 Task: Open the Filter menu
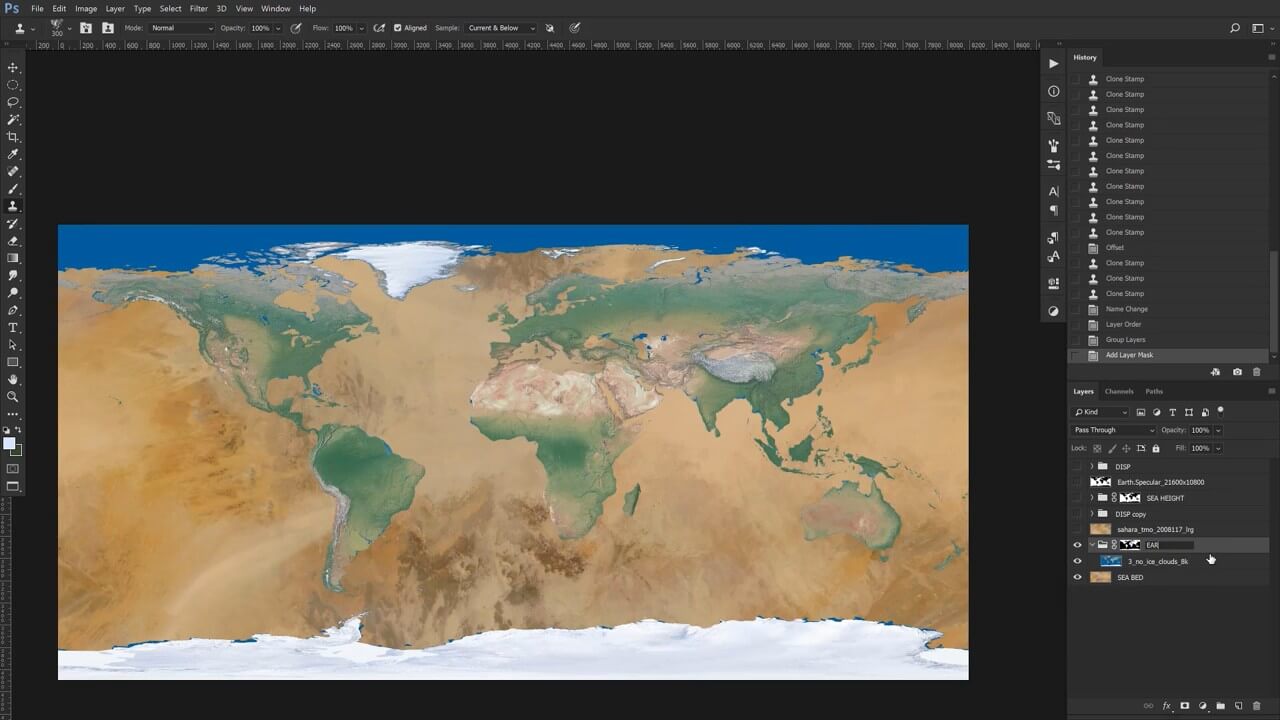pos(199,8)
